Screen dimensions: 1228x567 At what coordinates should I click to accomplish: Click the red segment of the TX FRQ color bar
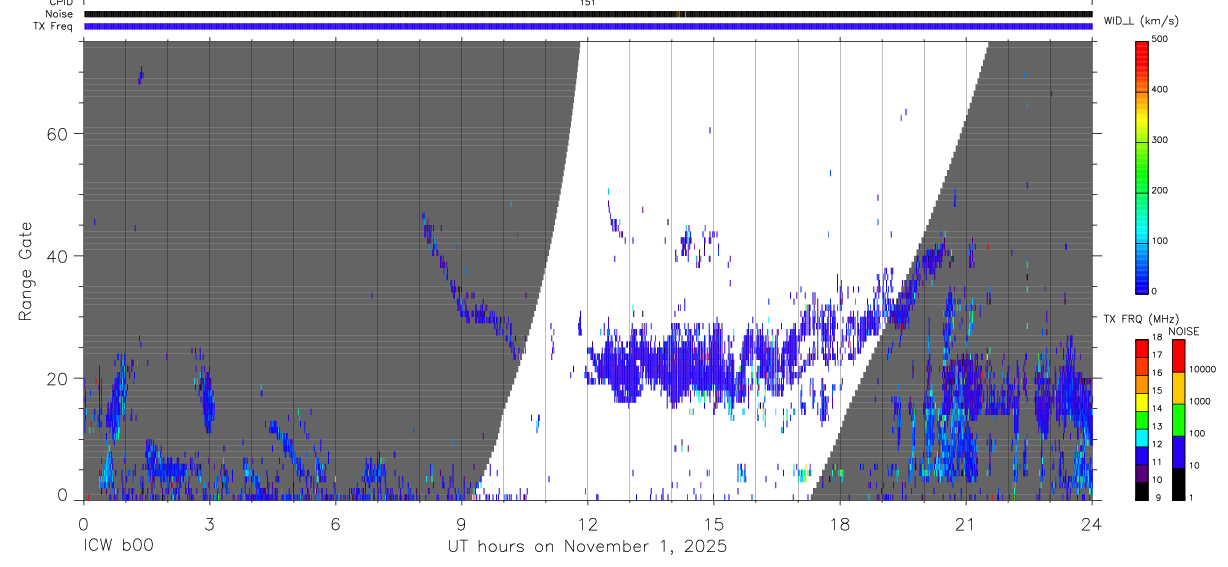1141,348
